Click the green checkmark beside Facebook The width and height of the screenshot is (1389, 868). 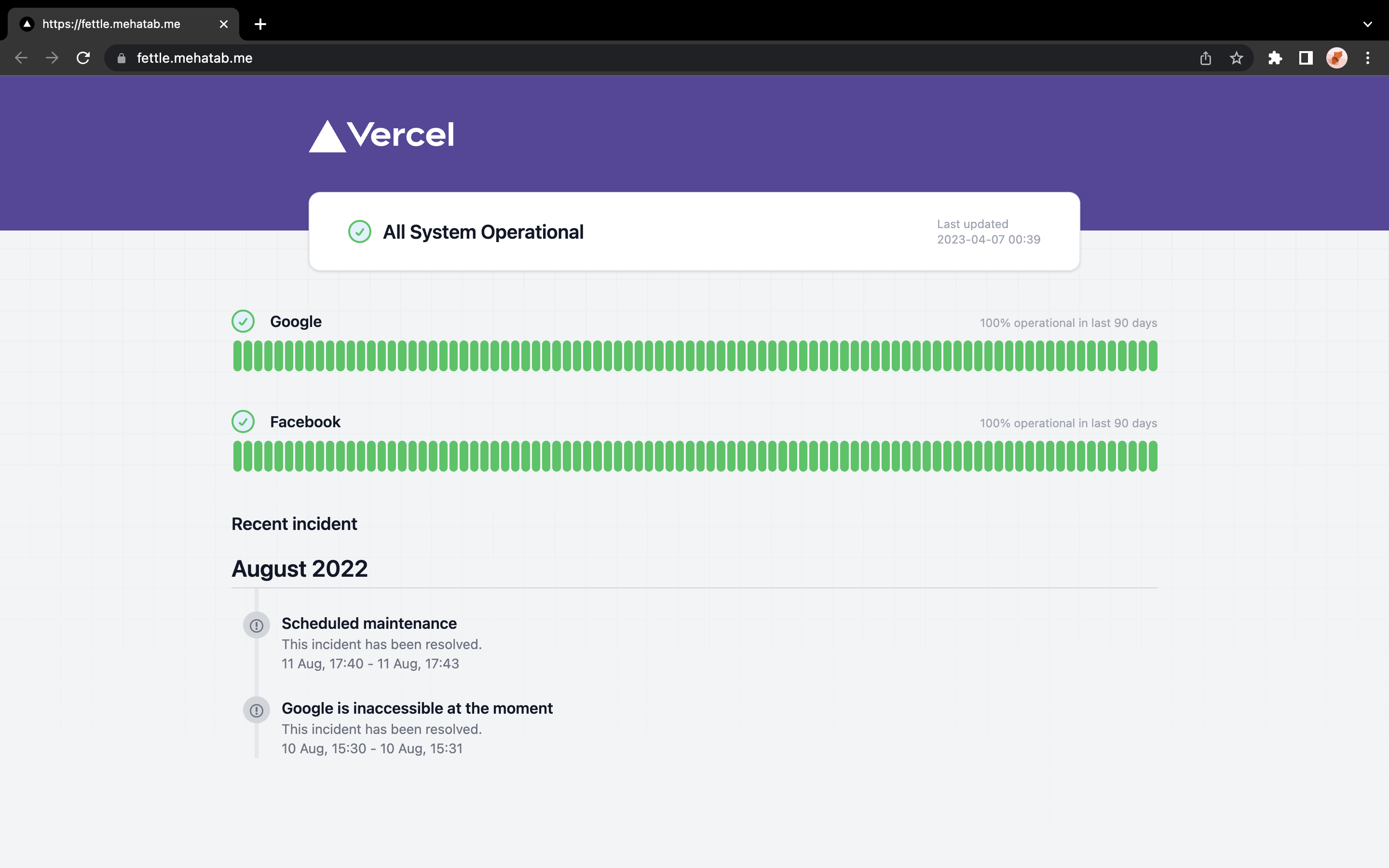point(243,422)
